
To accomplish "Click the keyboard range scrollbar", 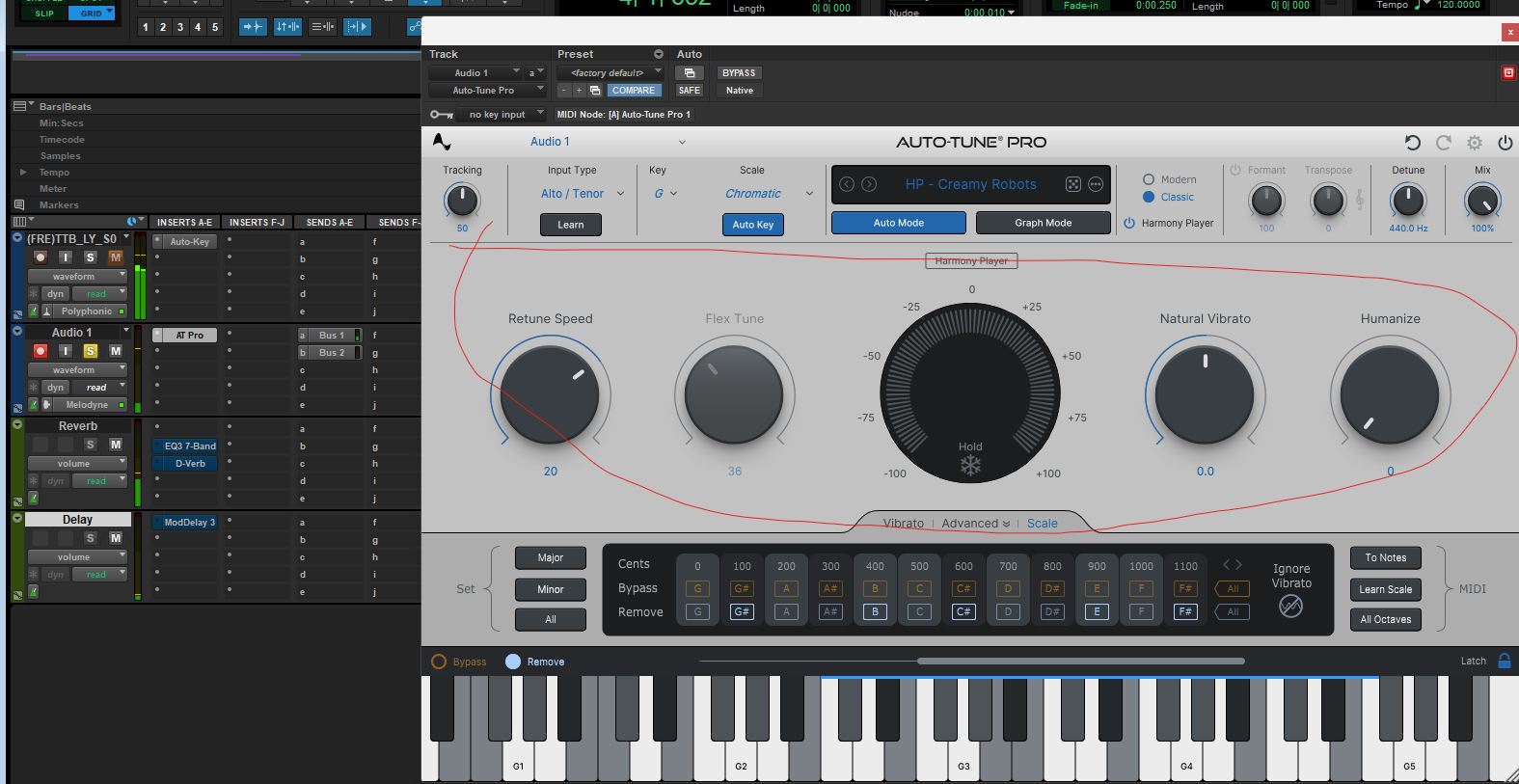I will click(1080, 661).
